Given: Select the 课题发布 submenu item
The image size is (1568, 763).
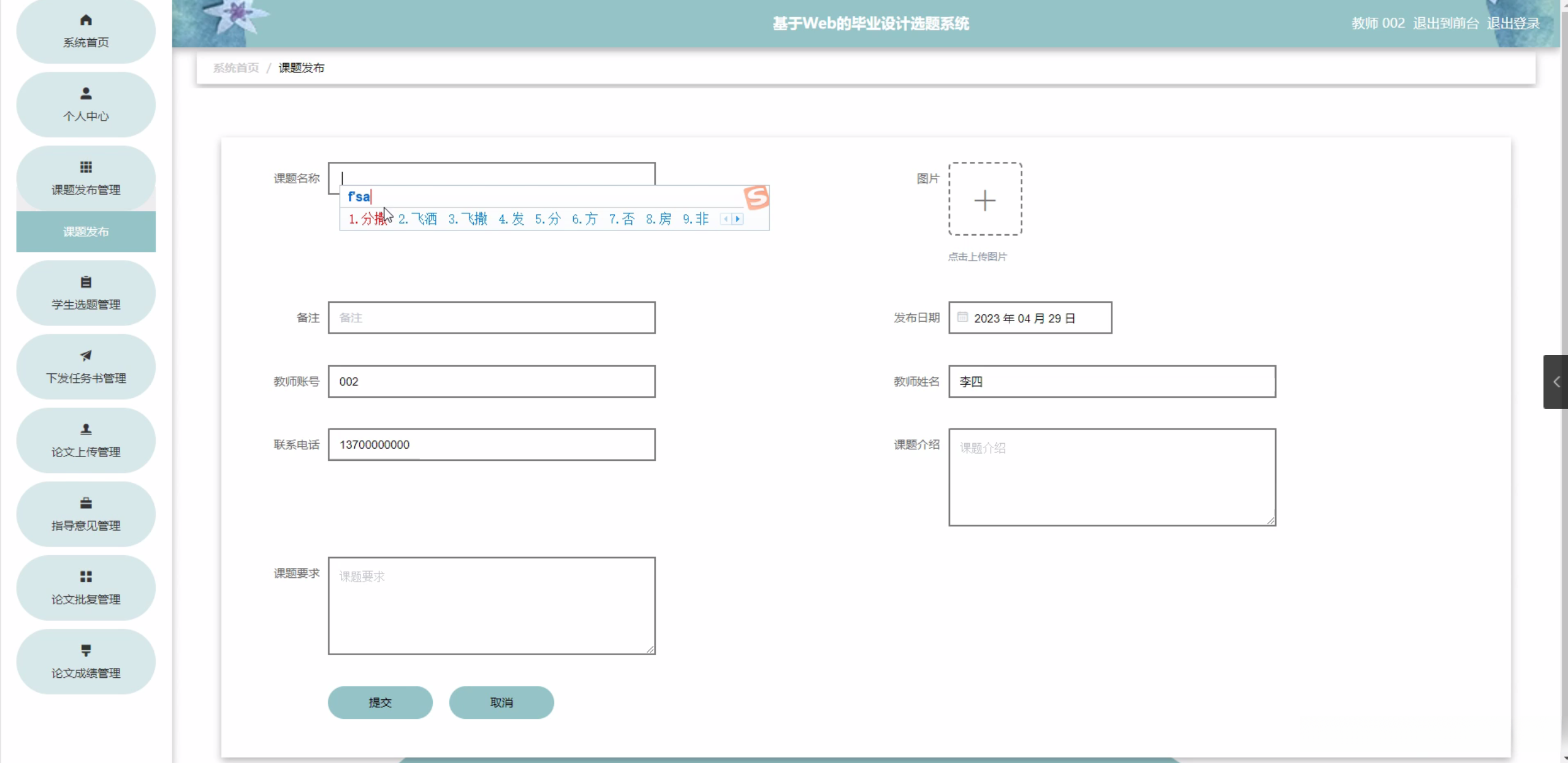Looking at the screenshot, I should tap(86, 232).
